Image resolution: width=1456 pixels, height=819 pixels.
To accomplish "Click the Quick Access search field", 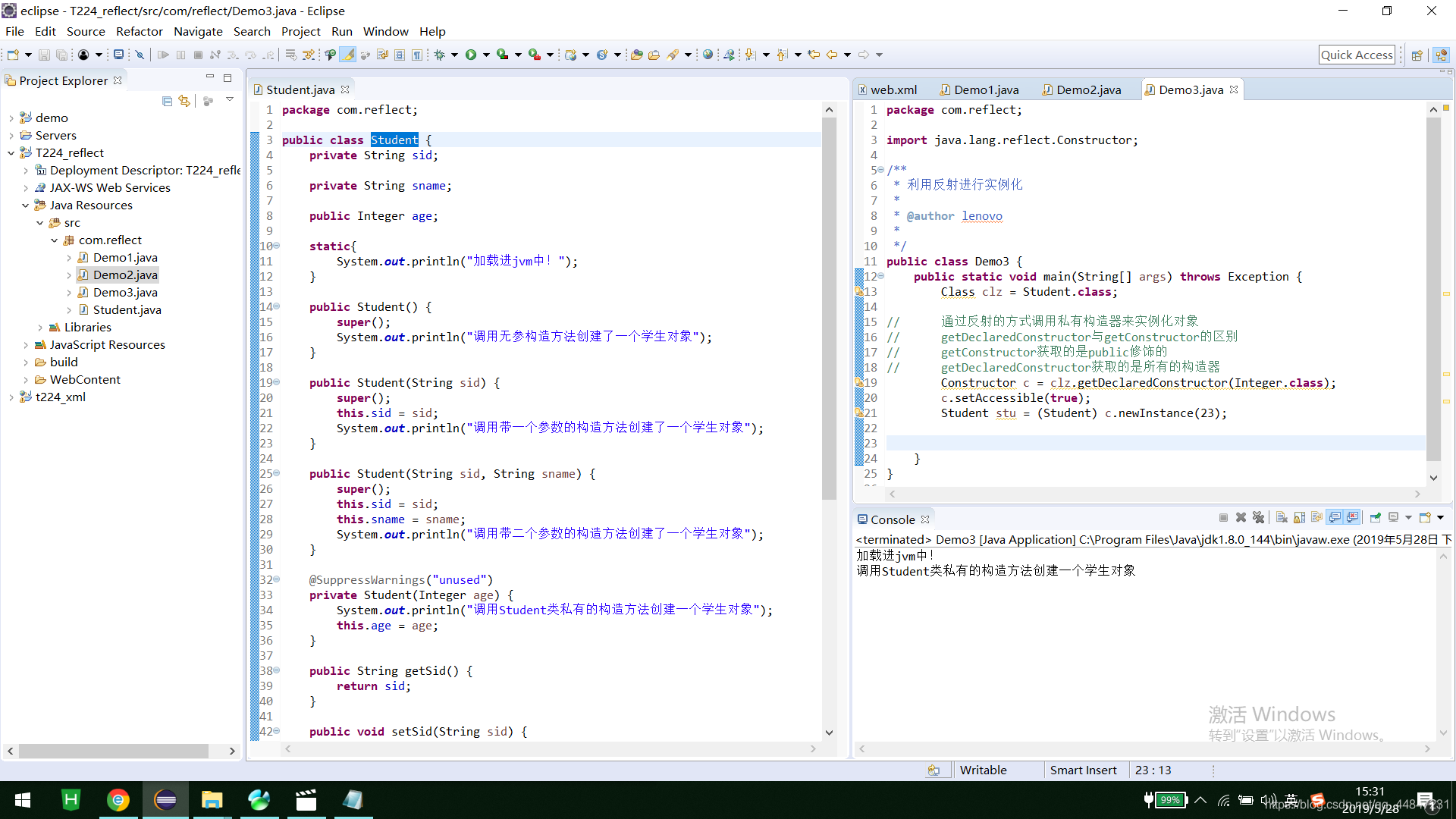I will [1357, 55].
